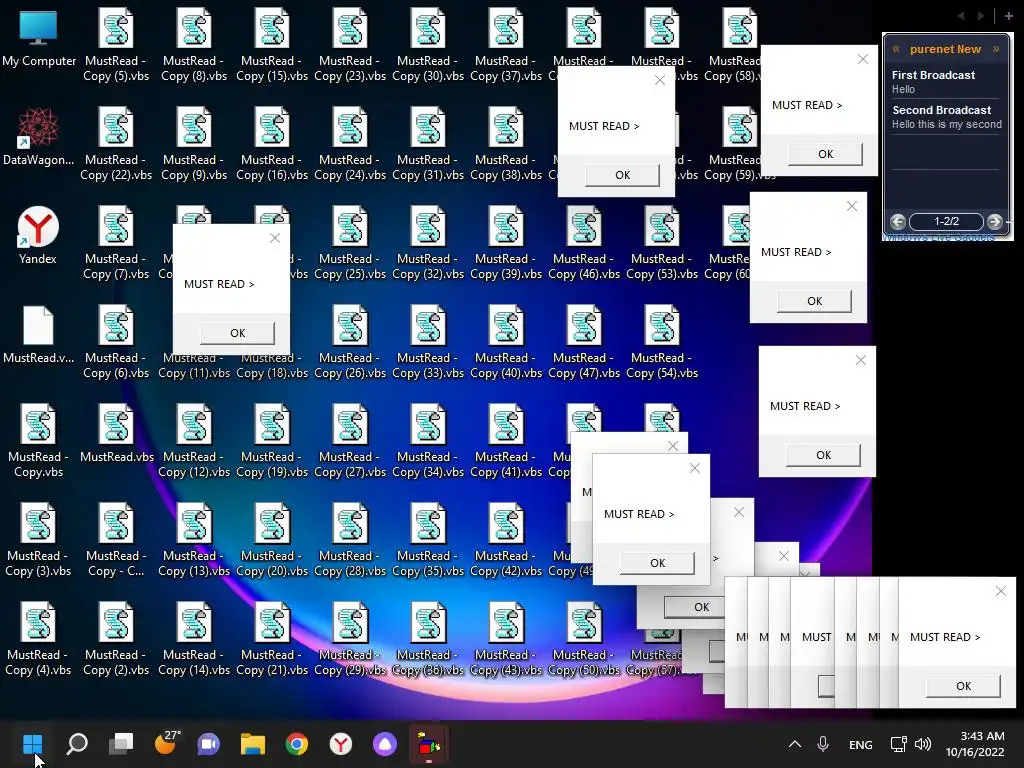Select MustRead - Copy (41).vbs icon
1024x768 pixels.
(x=506, y=441)
